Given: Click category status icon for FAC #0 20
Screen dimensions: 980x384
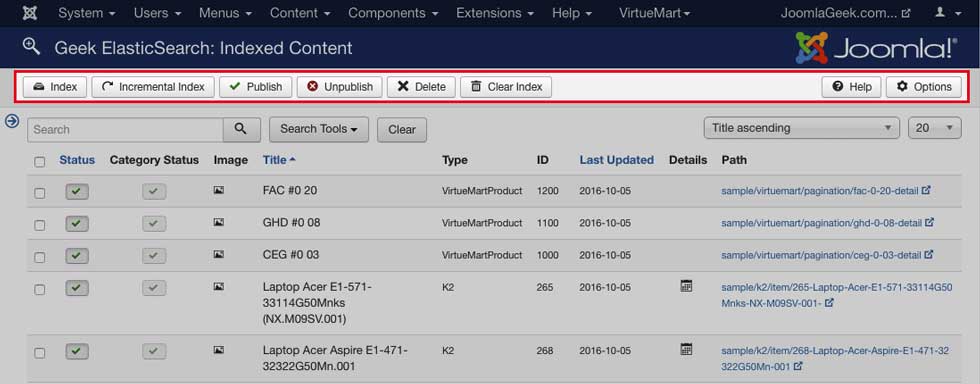Looking at the screenshot, I should (x=154, y=191).
